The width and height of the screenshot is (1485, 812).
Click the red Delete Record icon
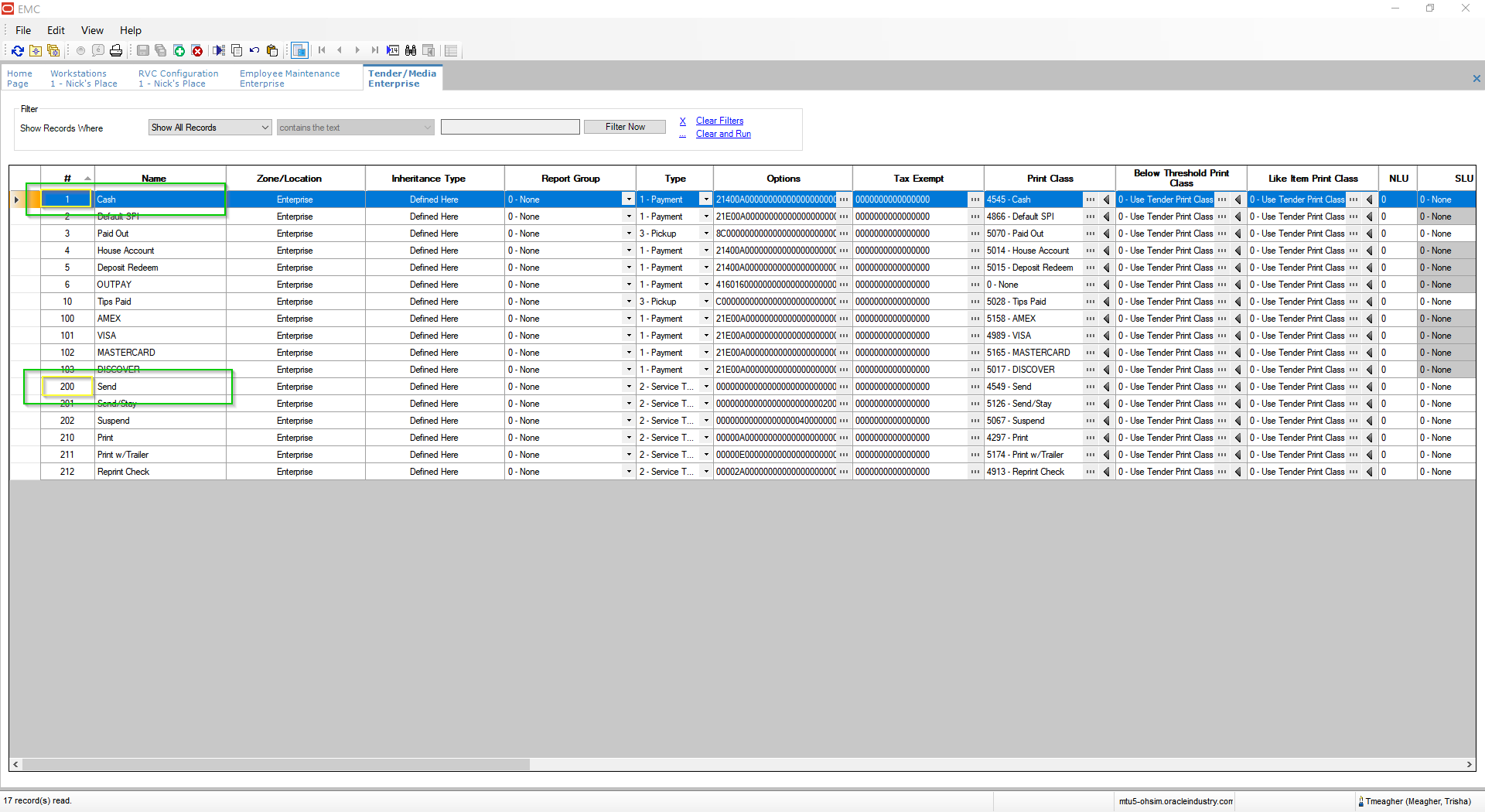pos(198,50)
